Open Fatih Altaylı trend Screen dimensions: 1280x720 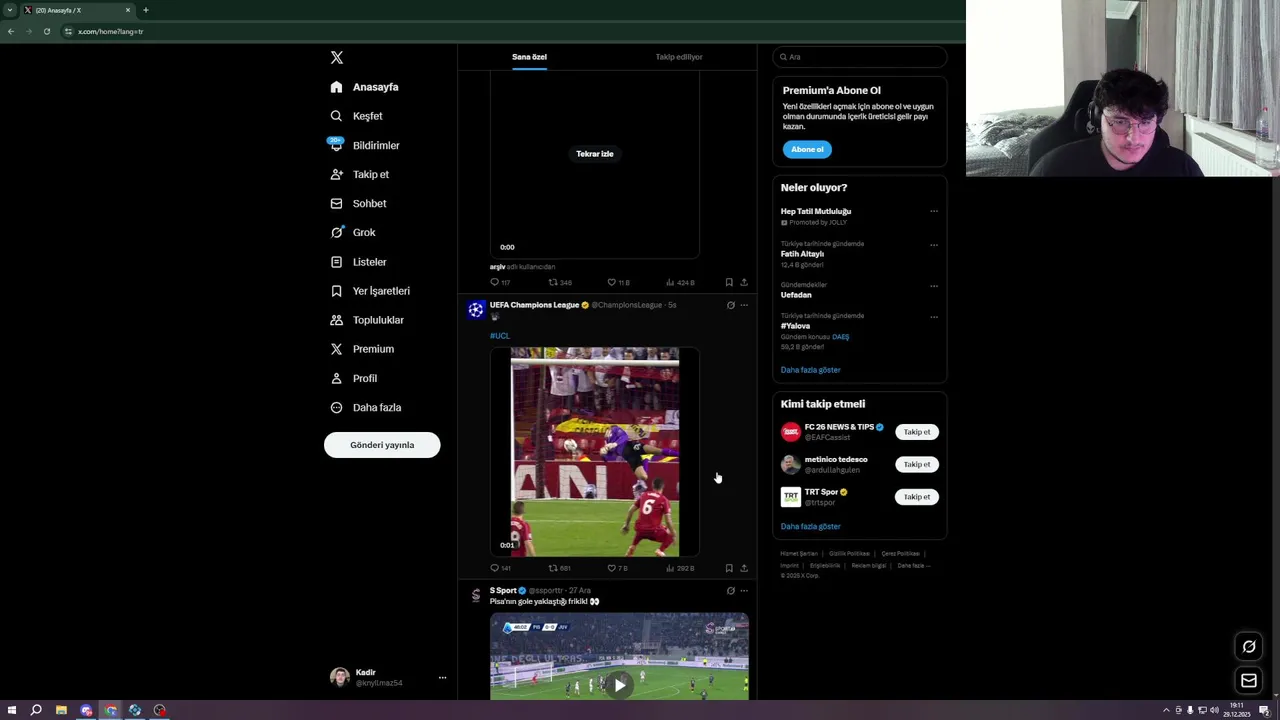point(802,254)
